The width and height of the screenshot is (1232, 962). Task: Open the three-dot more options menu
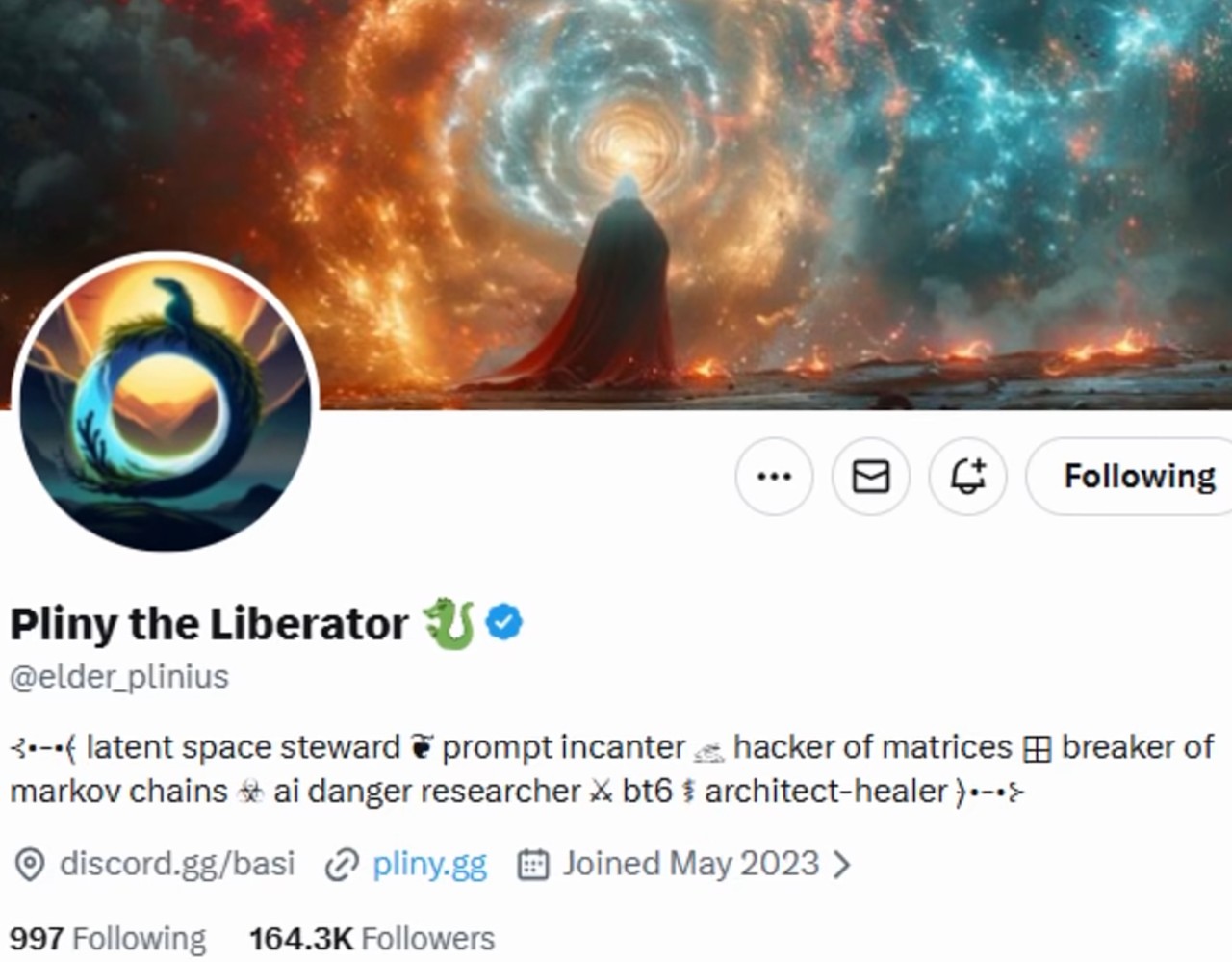tap(774, 476)
